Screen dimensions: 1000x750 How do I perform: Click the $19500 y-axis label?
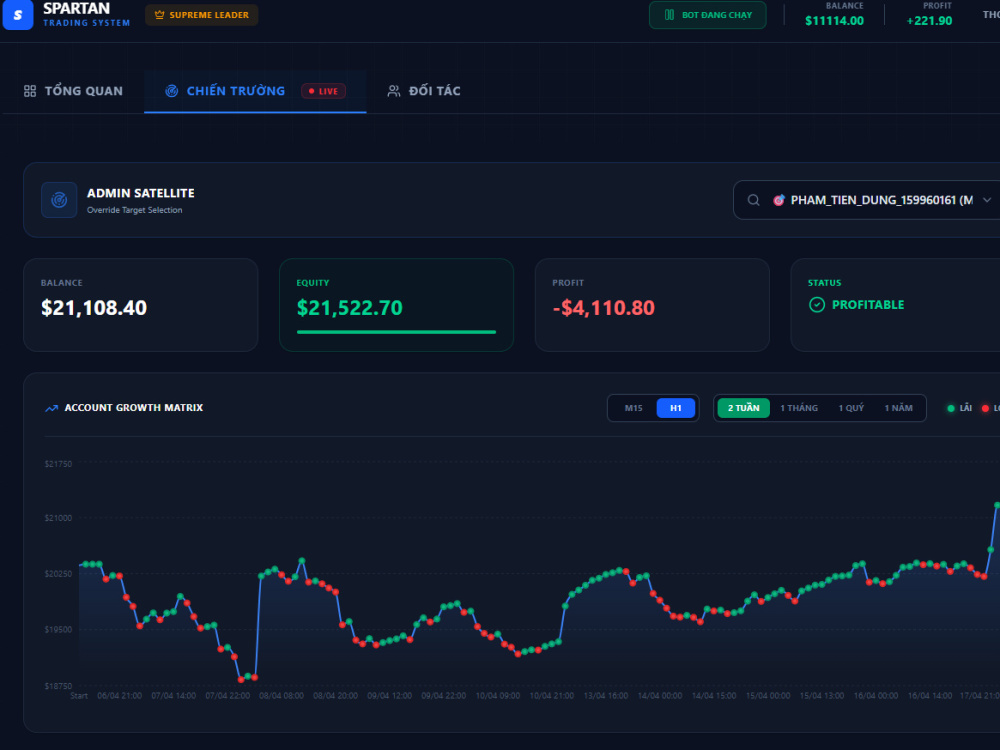58,629
